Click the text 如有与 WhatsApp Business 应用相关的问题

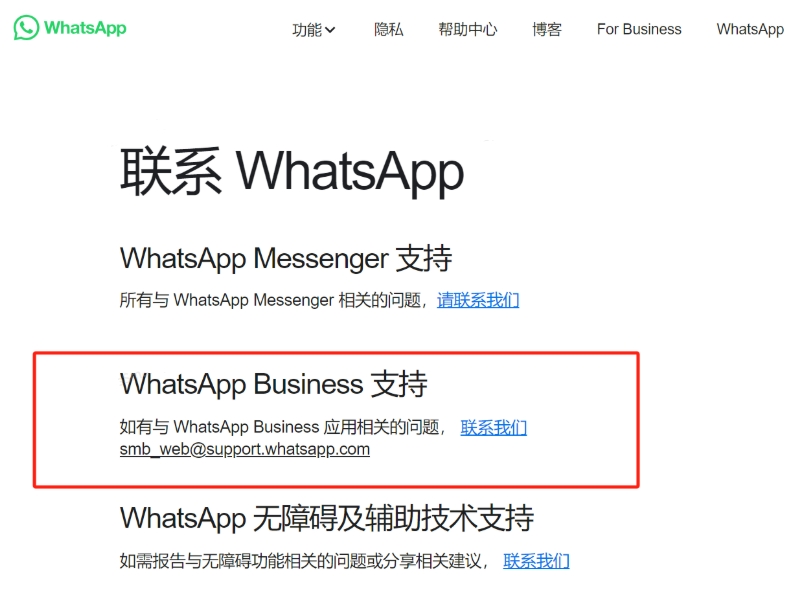pyautogui.click(x=280, y=427)
